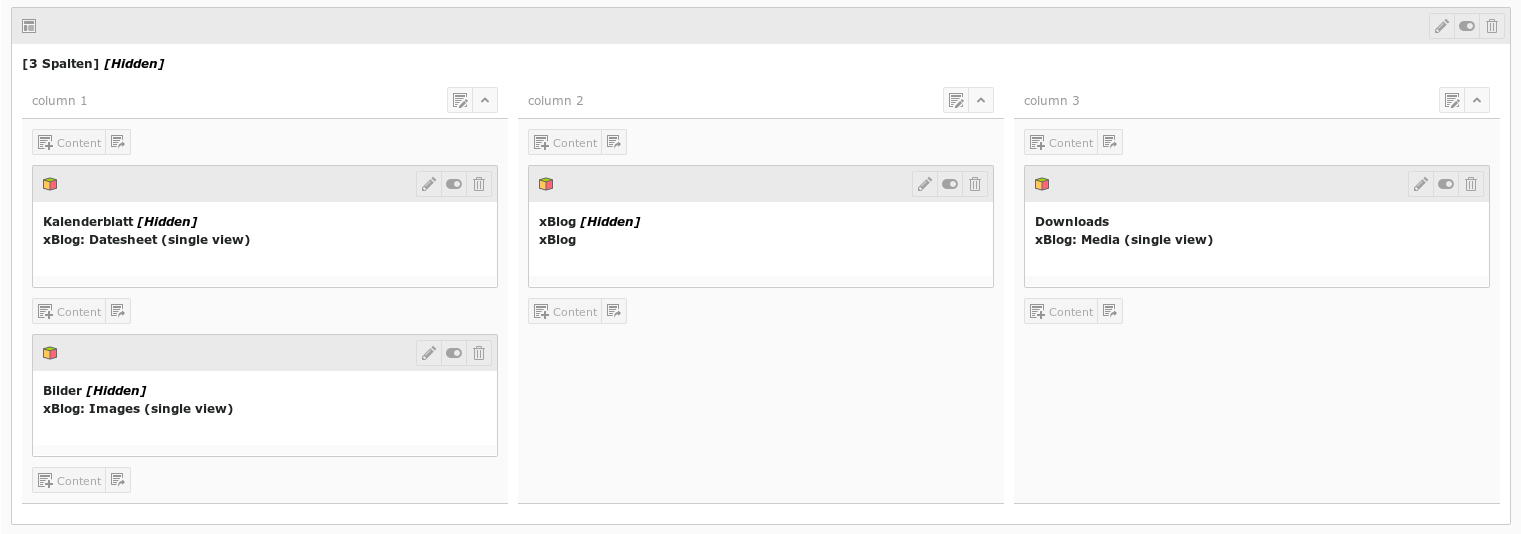Edit the 3 Spalten grid container
Screen dimensions: 1521x534
tap(1441, 26)
